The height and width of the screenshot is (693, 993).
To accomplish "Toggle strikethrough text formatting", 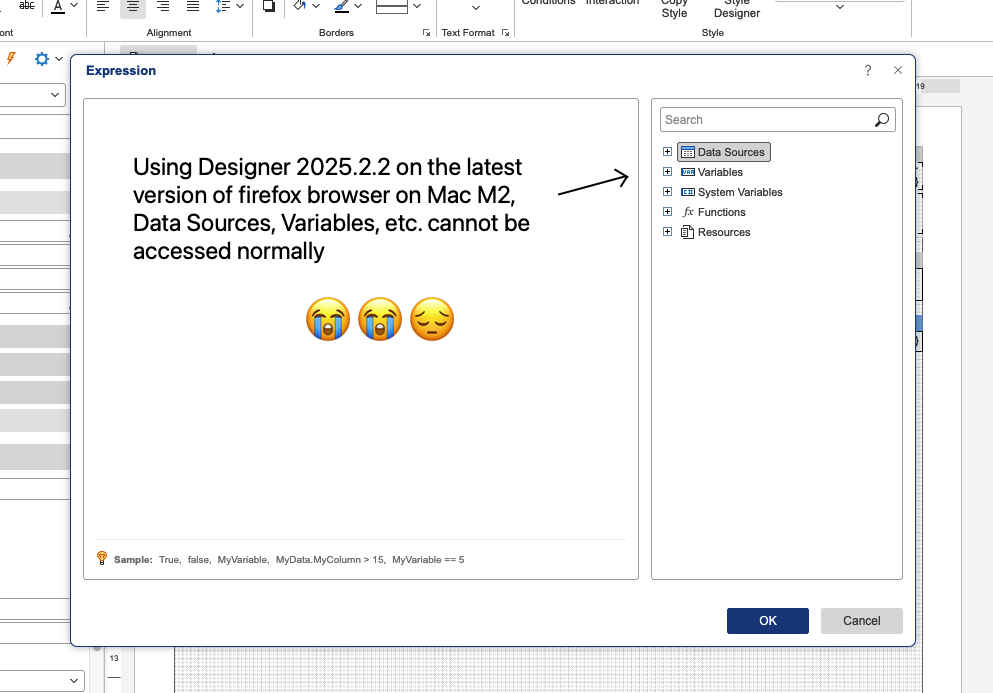I will pyautogui.click(x=27, y=6).
